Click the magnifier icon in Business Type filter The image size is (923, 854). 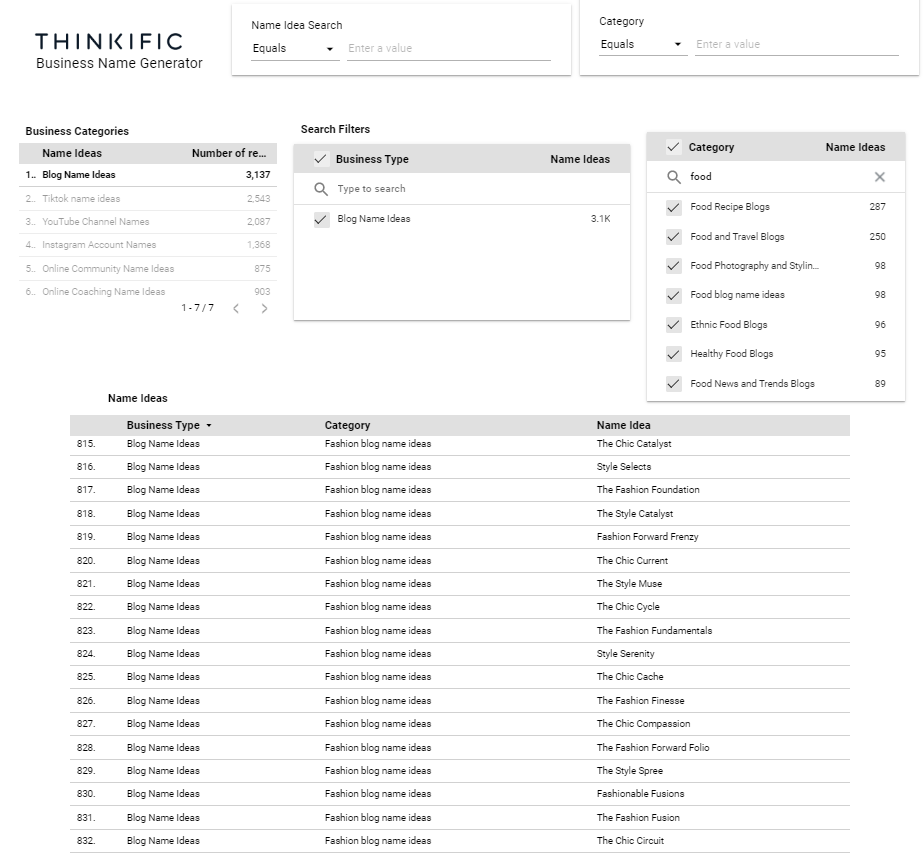tap(321, 189)
